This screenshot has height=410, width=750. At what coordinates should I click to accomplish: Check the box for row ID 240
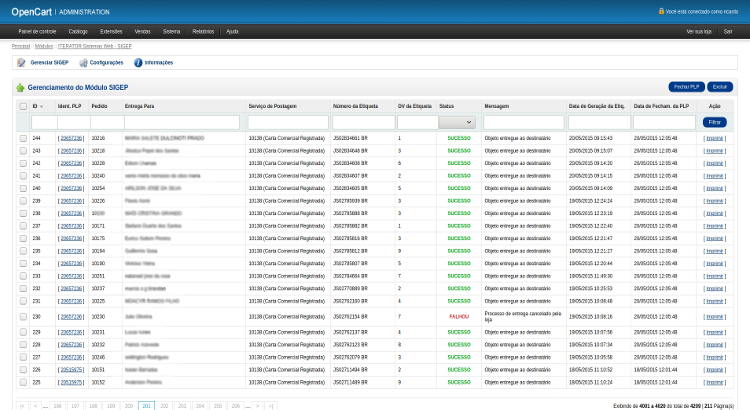pyautogui.click(x=23, y=188)
